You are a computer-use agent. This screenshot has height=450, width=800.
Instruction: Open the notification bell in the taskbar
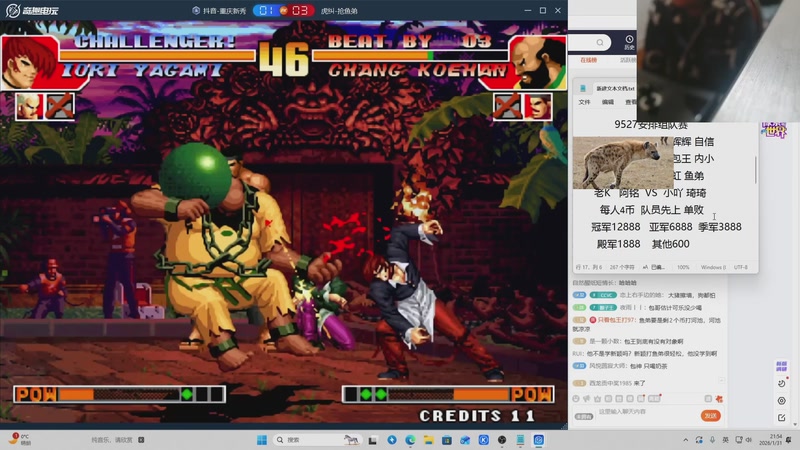790,440
